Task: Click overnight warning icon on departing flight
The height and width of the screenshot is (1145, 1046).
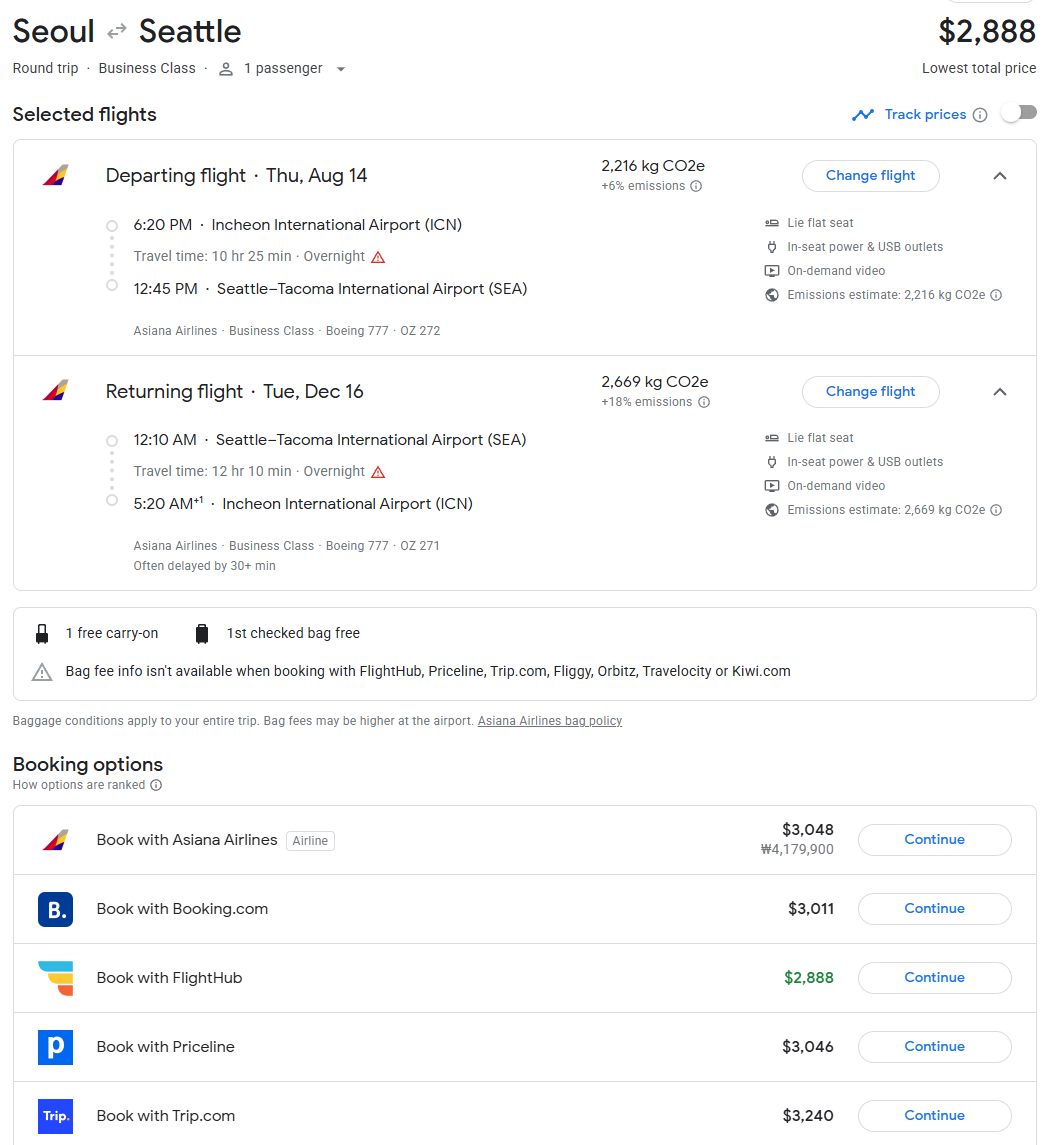Action: pos(378,257)
